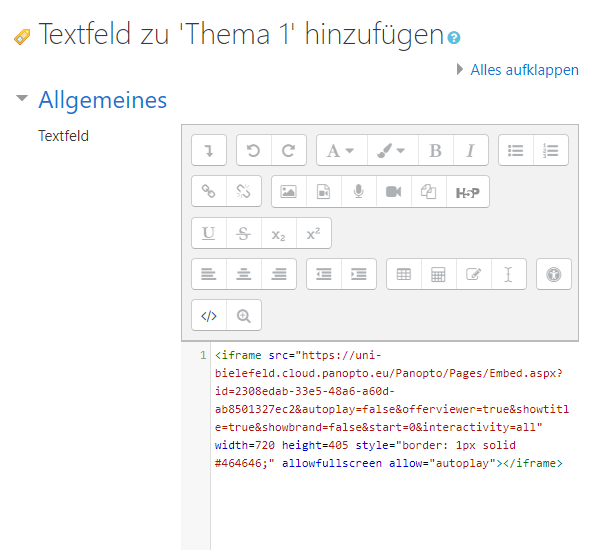Open the Allgemeines section heading link
Image resolution: width=595 pixels, height=550 pixels.
tap(102, 100)
